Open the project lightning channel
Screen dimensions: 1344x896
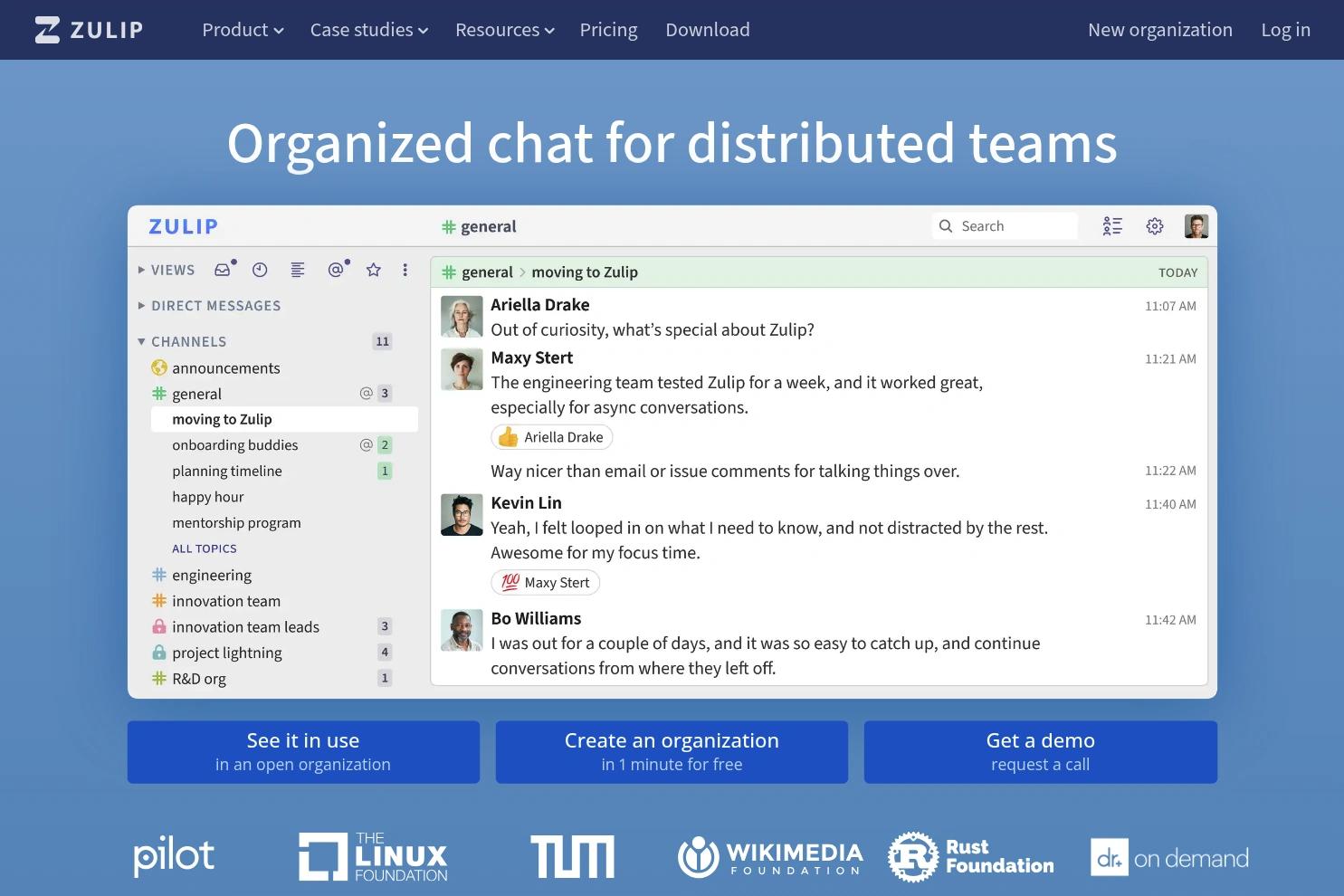click(227, 653)
